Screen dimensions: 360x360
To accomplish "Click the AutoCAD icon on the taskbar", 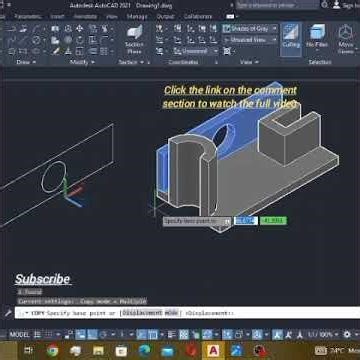I will [x=213, y=350].
